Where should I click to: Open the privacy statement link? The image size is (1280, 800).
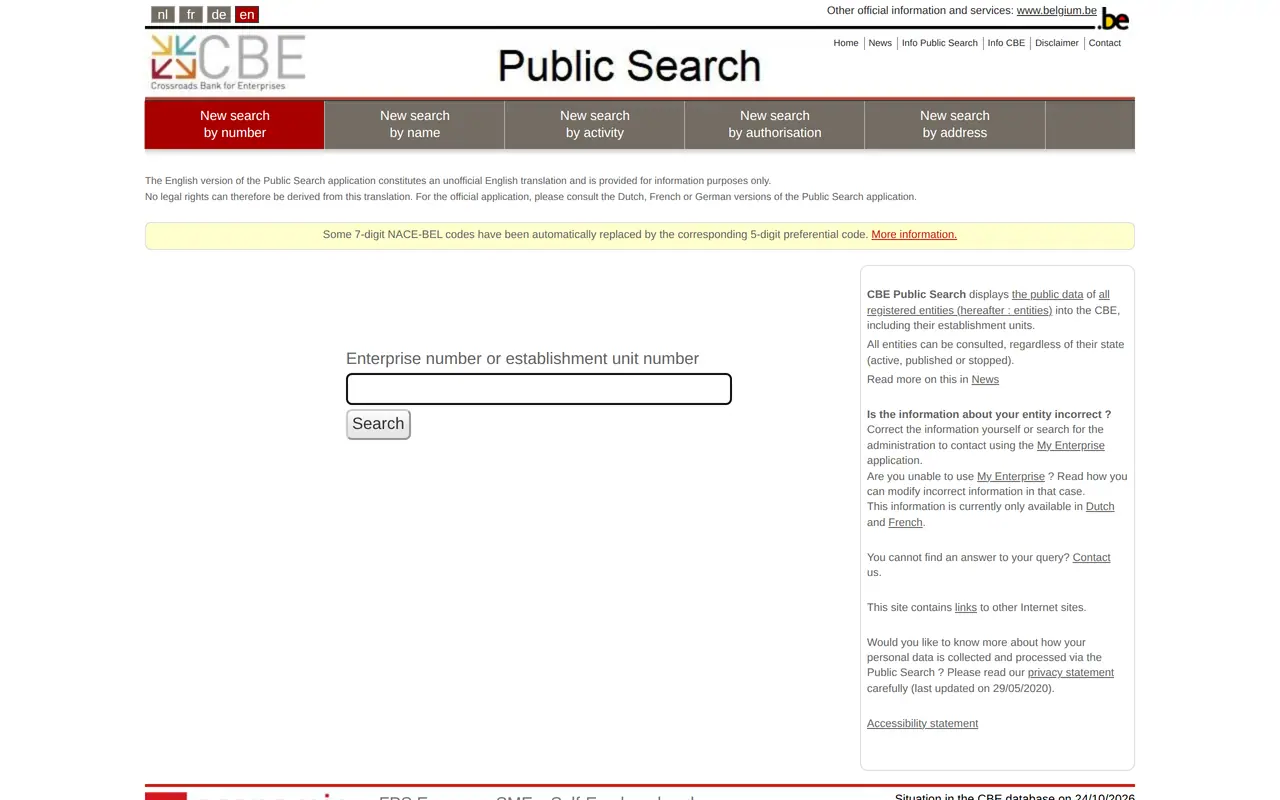[x=1071, y=672]
